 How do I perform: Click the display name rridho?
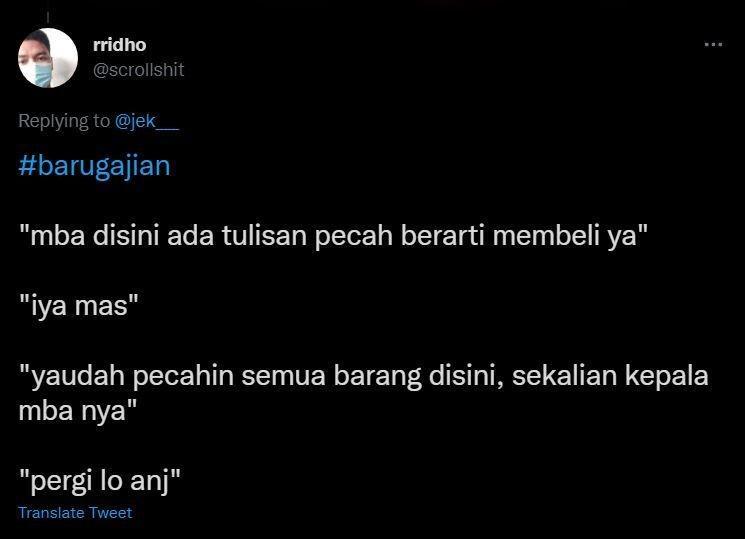coord(119,45)
